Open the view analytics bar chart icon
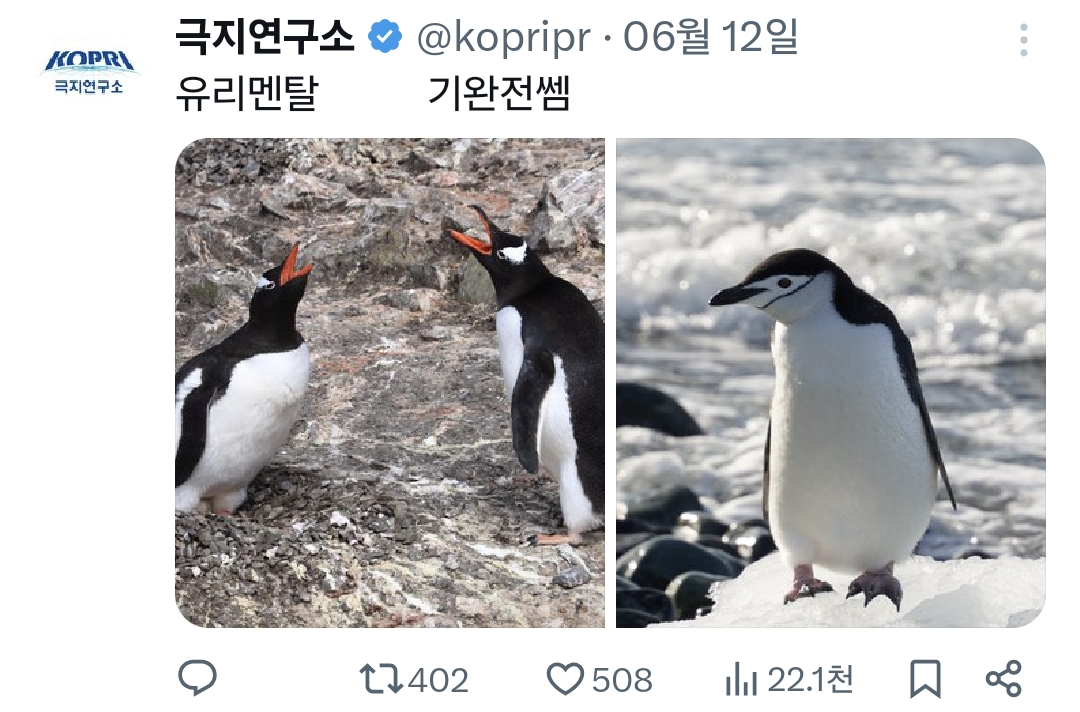1080x712 pixels. tap(741, 679)
